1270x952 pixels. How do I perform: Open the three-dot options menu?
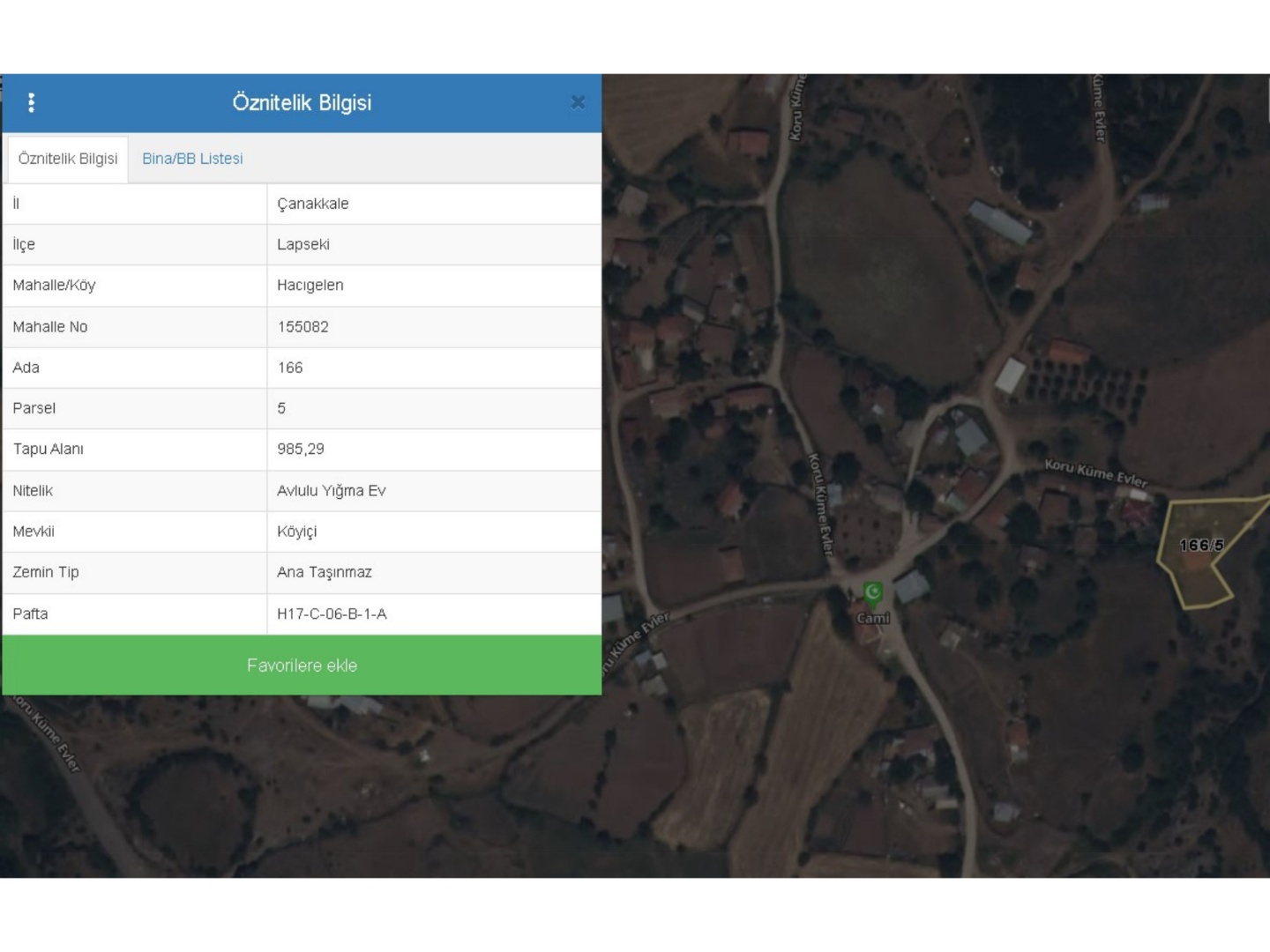(32, 102)
